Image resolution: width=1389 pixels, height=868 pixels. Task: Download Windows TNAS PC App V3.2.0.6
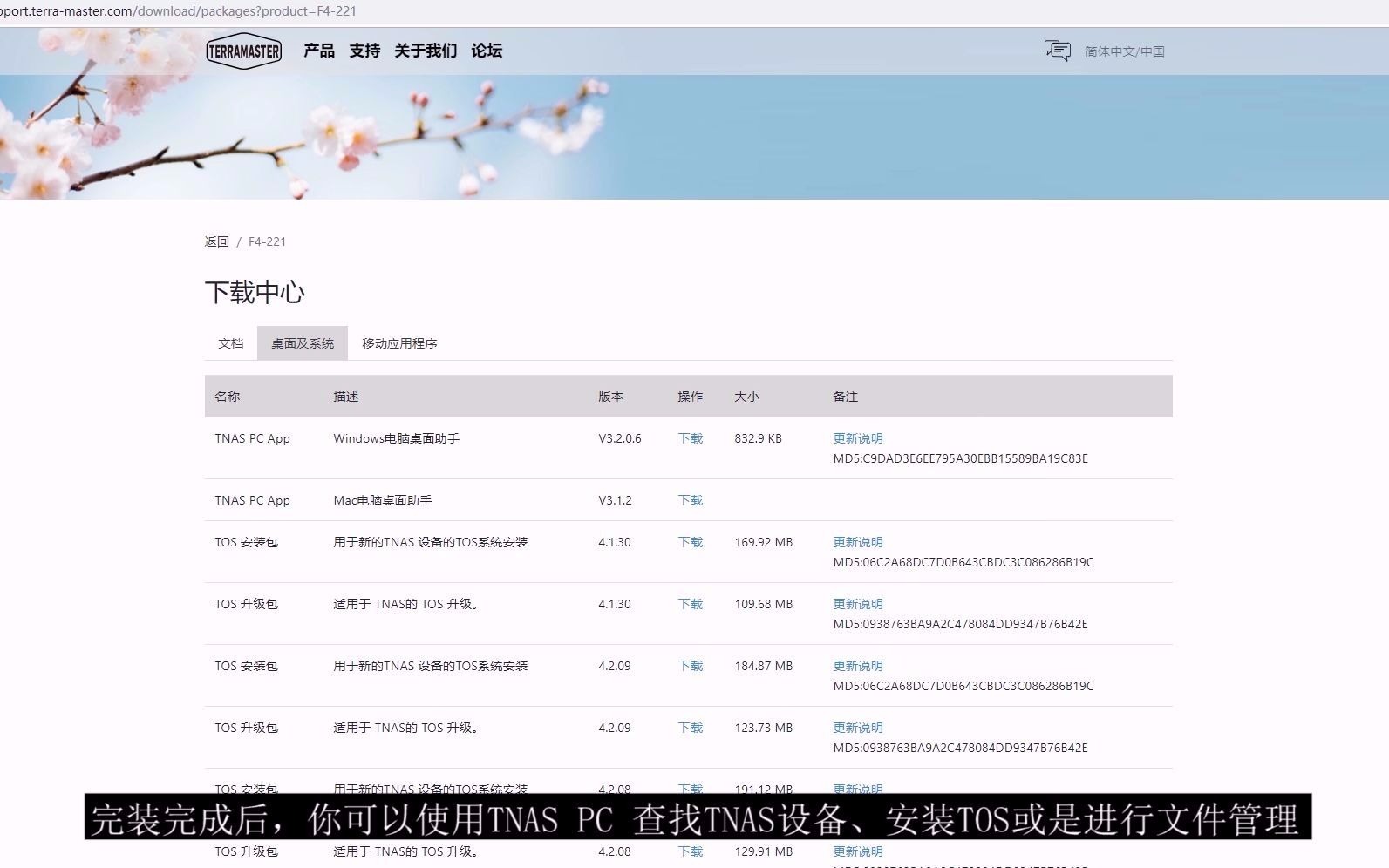click(x=691, y=438)
